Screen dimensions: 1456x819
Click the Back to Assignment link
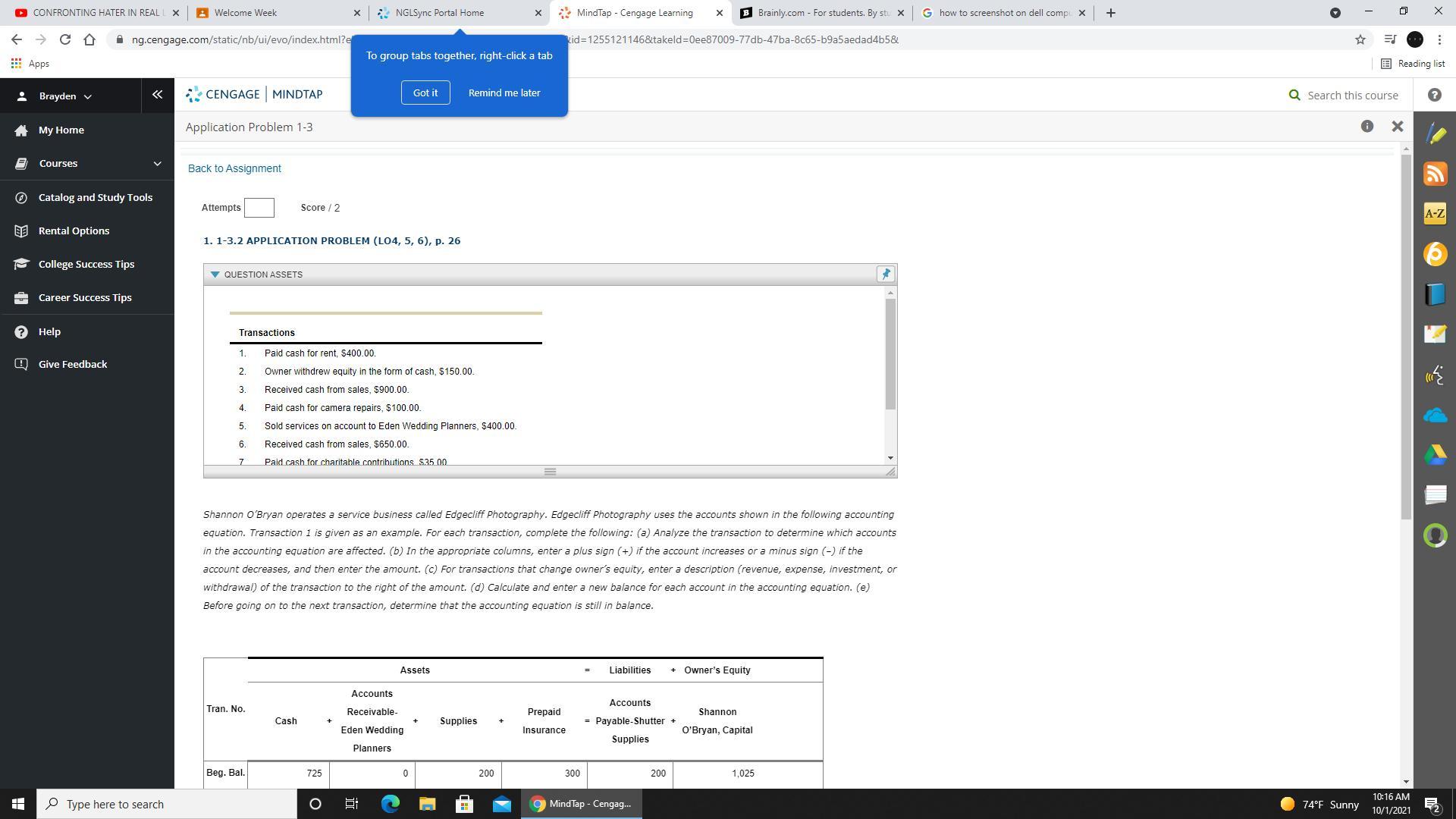234,168
